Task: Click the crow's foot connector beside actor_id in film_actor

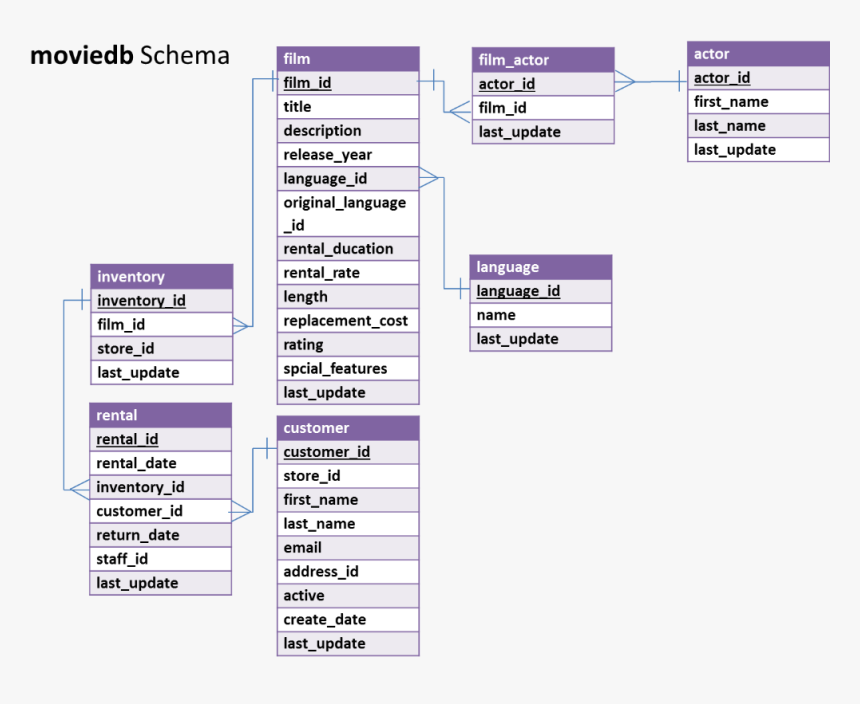Action: pos(625,82)
